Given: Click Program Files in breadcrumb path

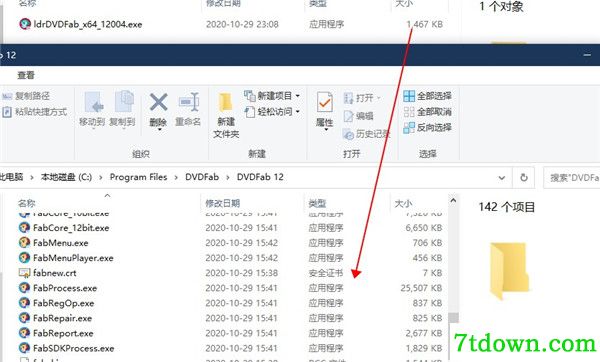Looking at the screenshot, I should tap(139, 177).
